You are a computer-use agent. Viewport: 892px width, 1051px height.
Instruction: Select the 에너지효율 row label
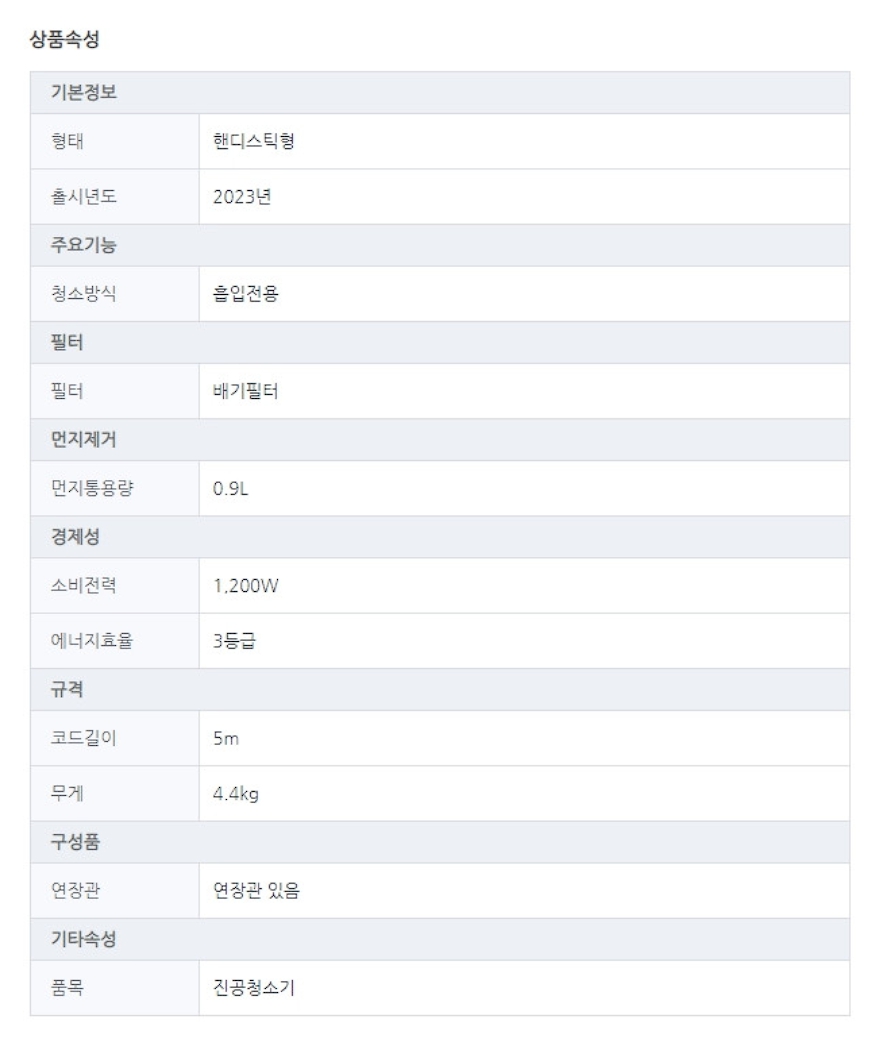(92, 641)
